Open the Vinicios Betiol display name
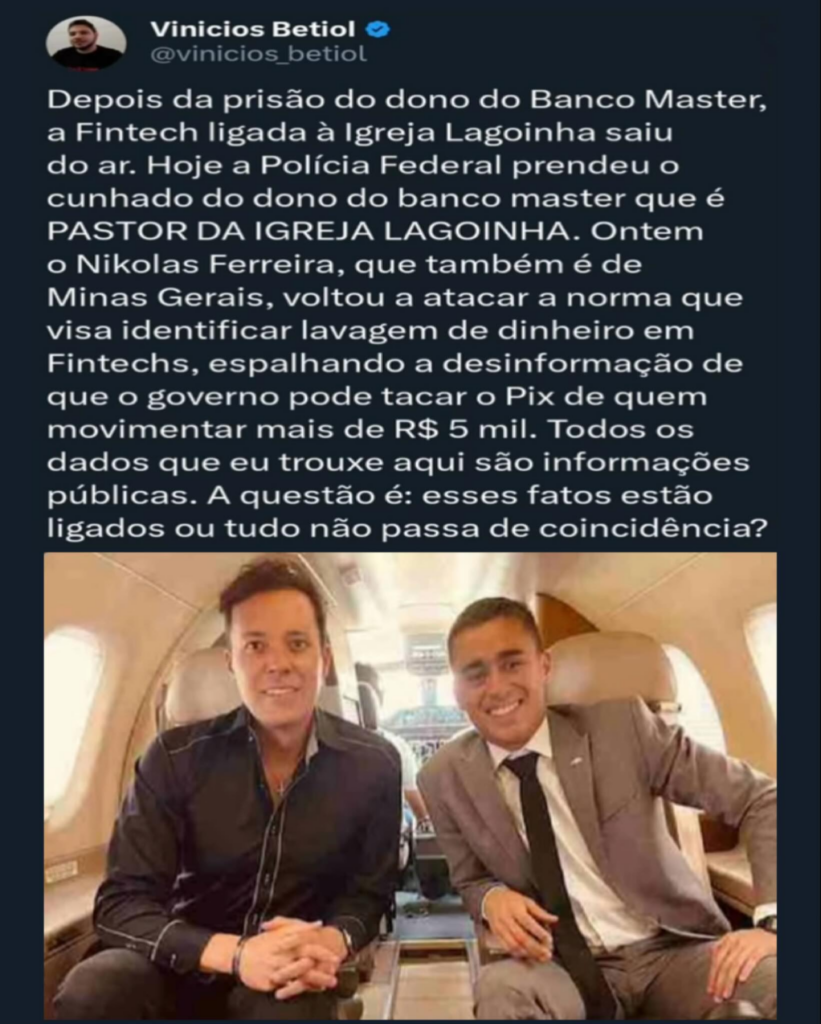 click(x=253, y=29)
